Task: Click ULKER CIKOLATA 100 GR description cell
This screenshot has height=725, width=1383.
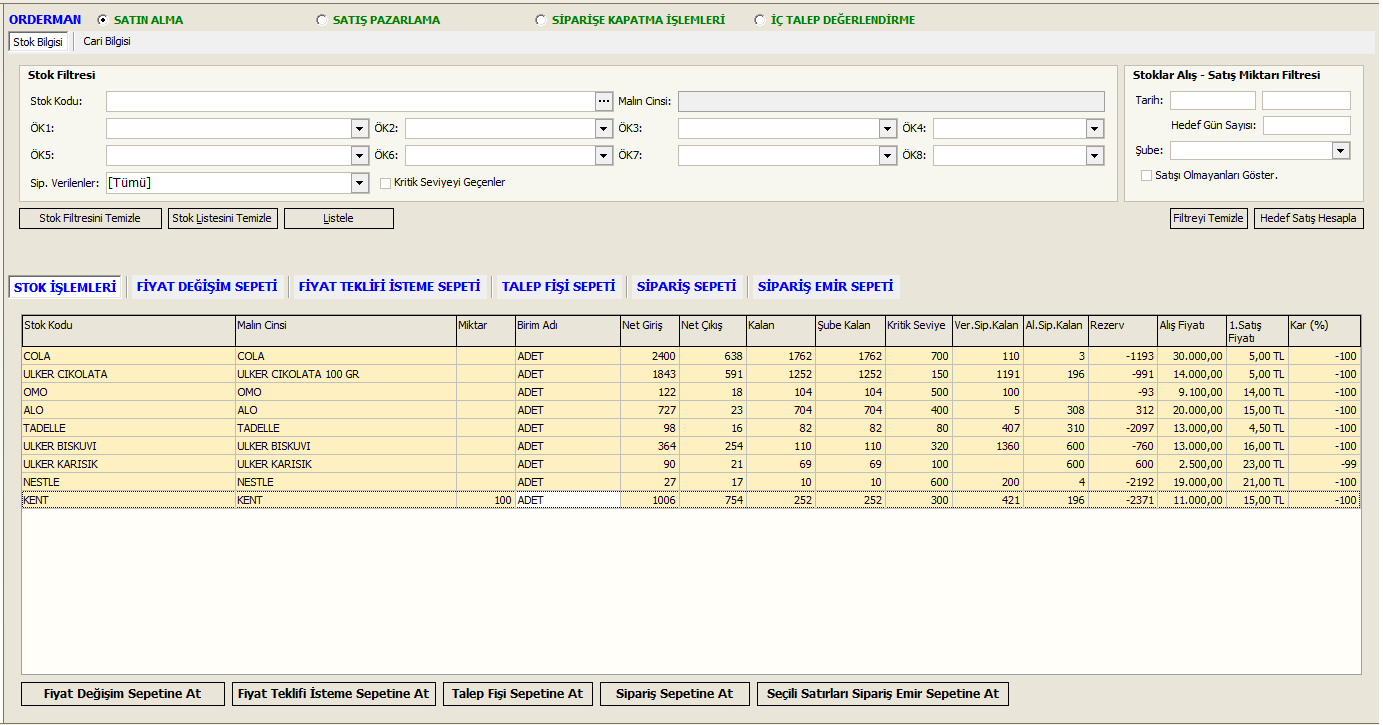Action: click(345, 374)
